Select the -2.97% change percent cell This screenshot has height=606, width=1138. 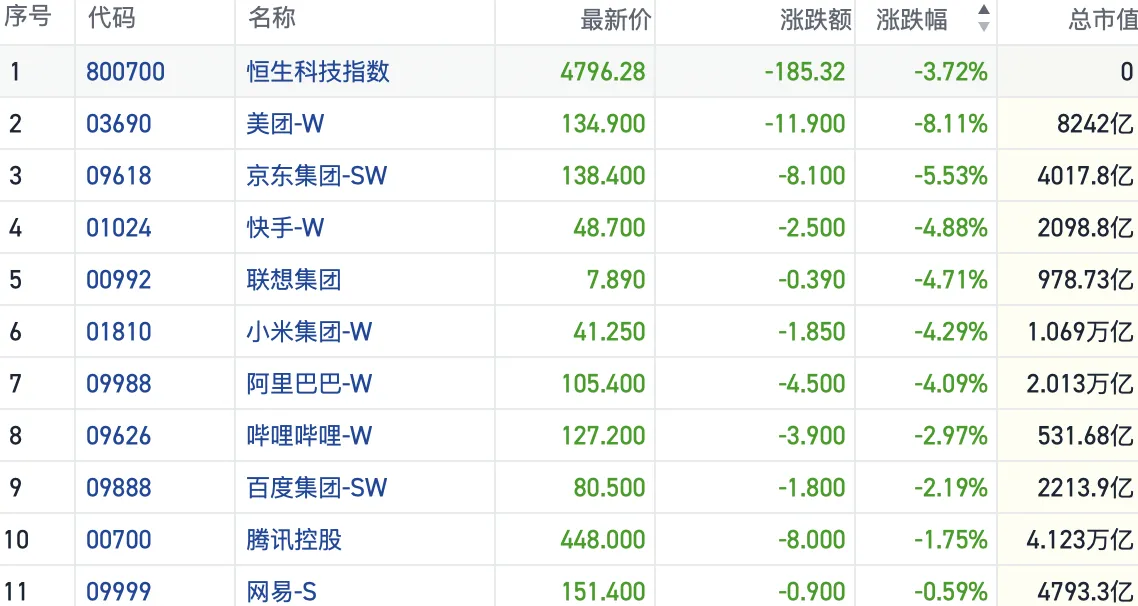pyautogui.click(x=951, y=436)
